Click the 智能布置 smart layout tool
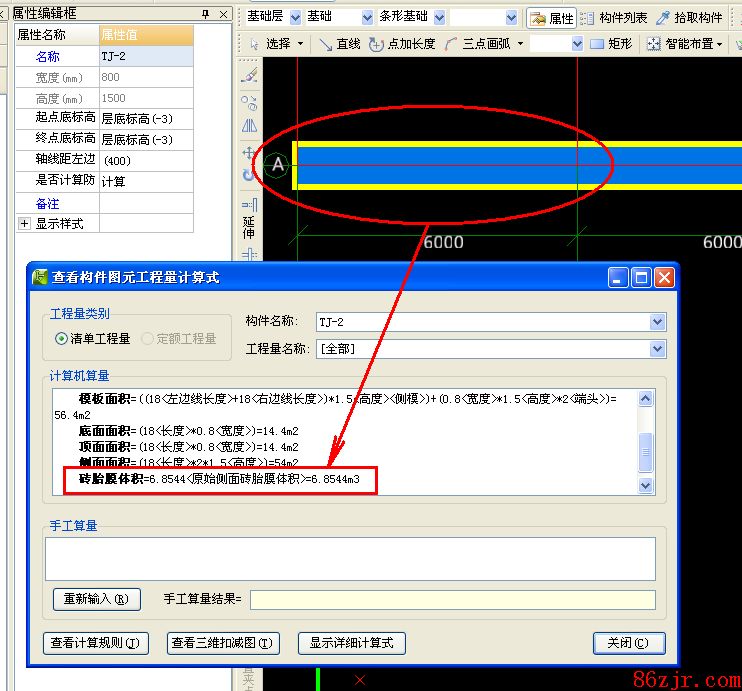742x691 pixels. [684, 44]
